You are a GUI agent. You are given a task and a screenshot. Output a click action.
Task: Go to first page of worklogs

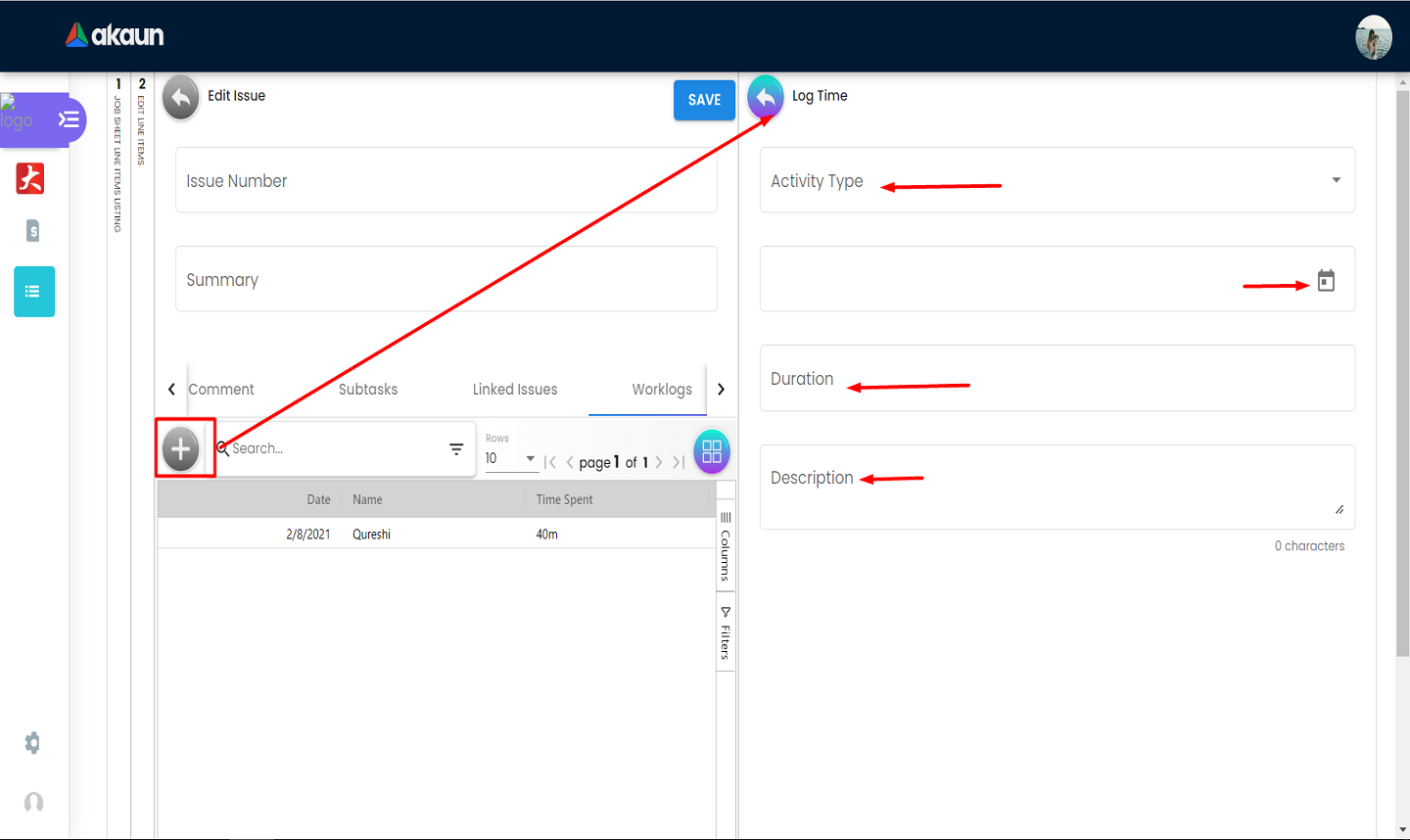[550, 462]
